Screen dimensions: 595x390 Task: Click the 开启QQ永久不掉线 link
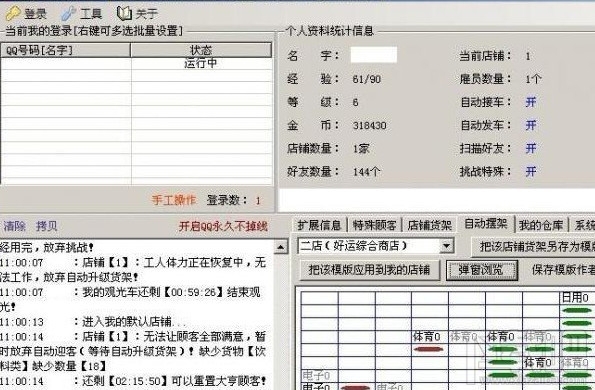pos(223,226)
